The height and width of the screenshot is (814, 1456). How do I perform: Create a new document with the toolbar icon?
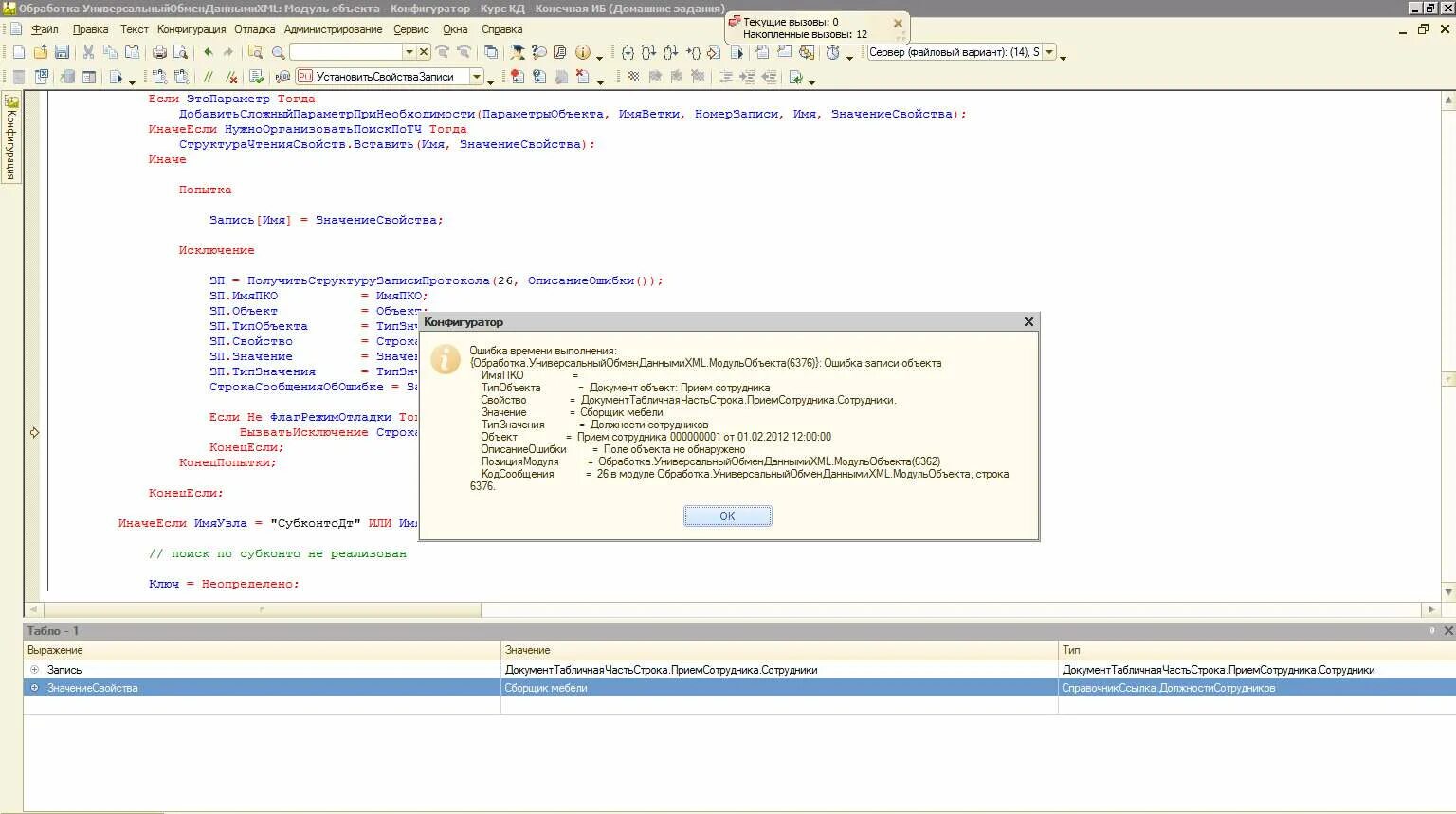(x=18, y=52)
